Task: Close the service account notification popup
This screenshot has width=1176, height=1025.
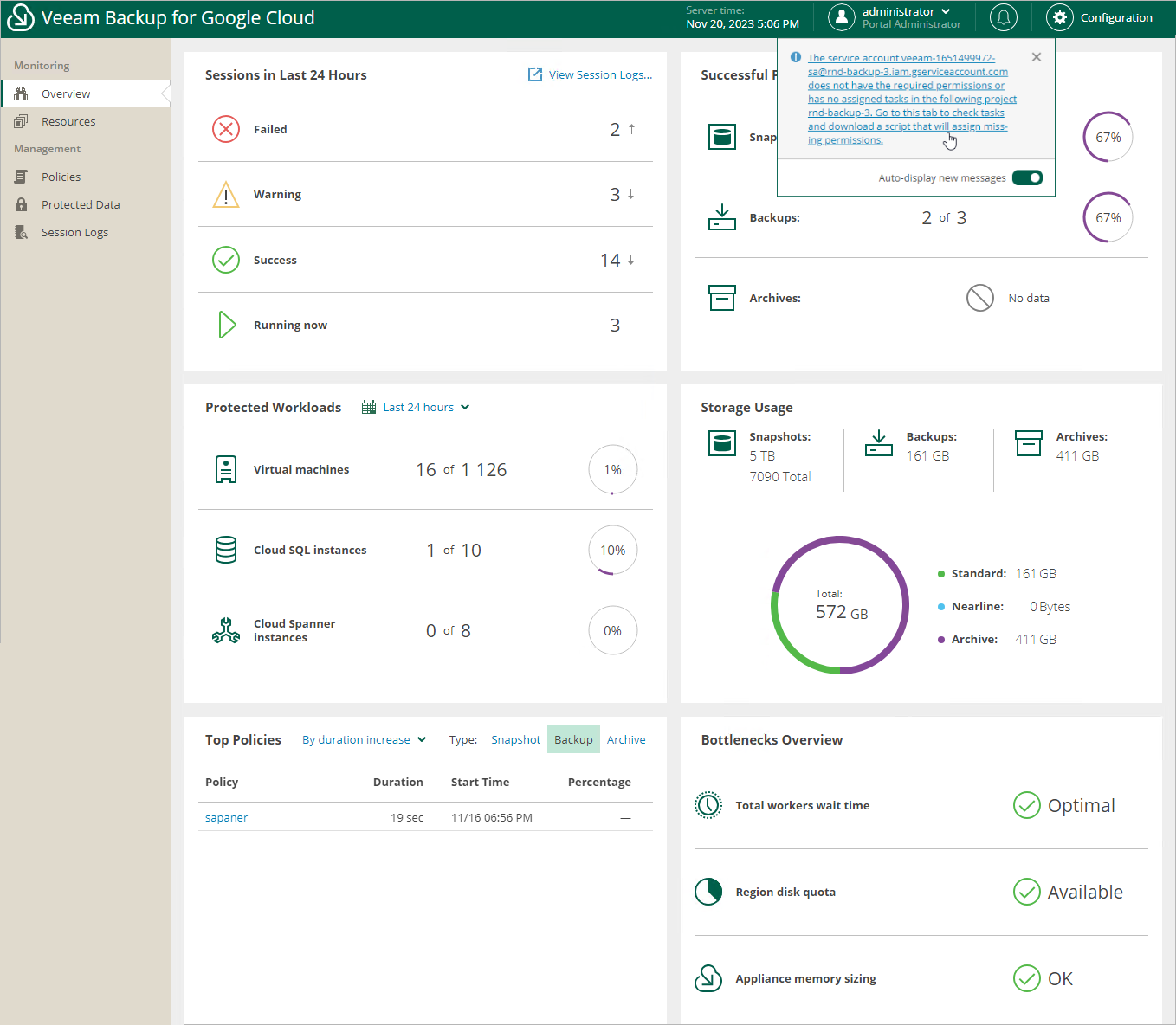Action: coord(1037,57)
